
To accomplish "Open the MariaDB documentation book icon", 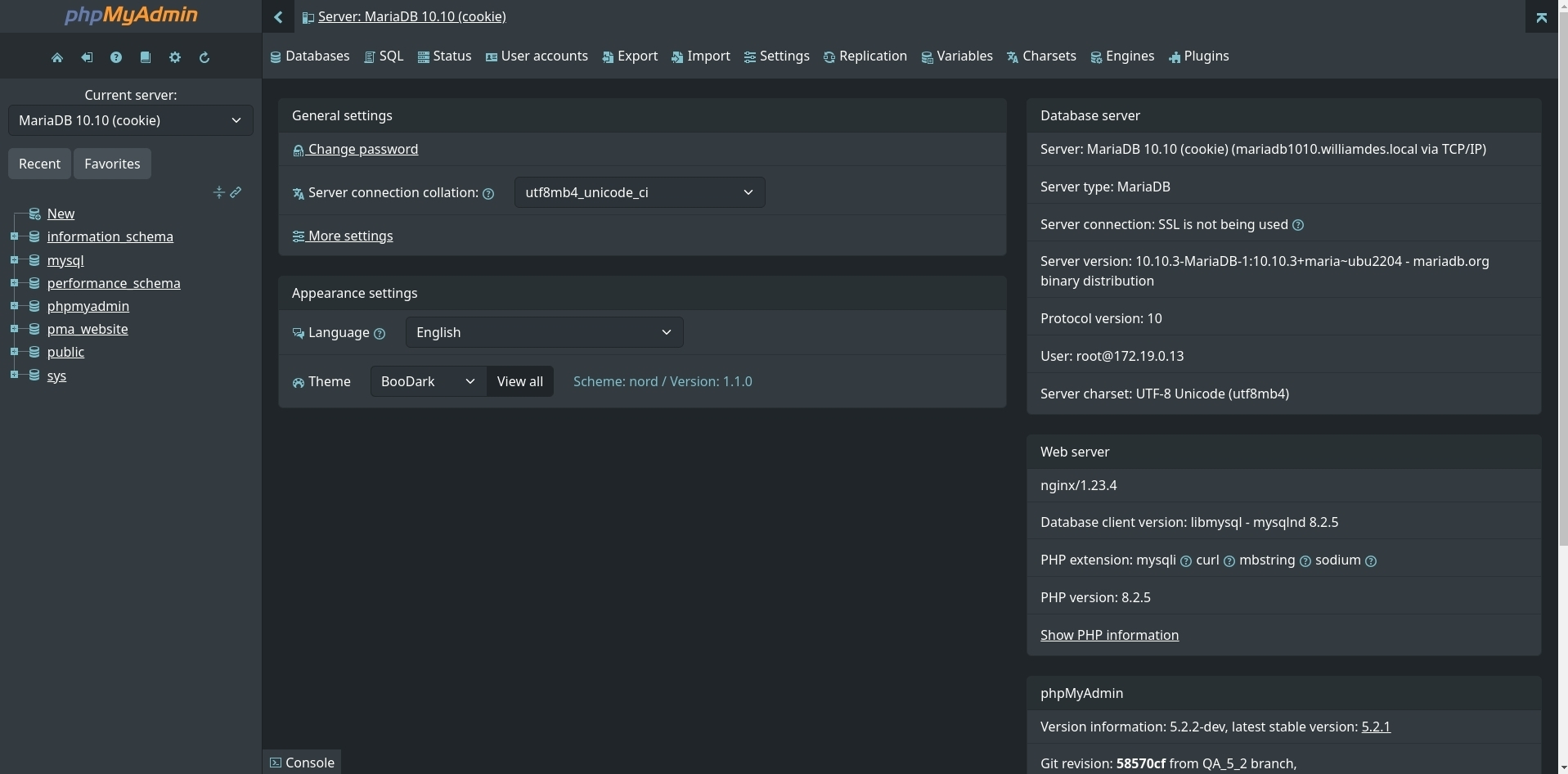I will coord(146,57).
